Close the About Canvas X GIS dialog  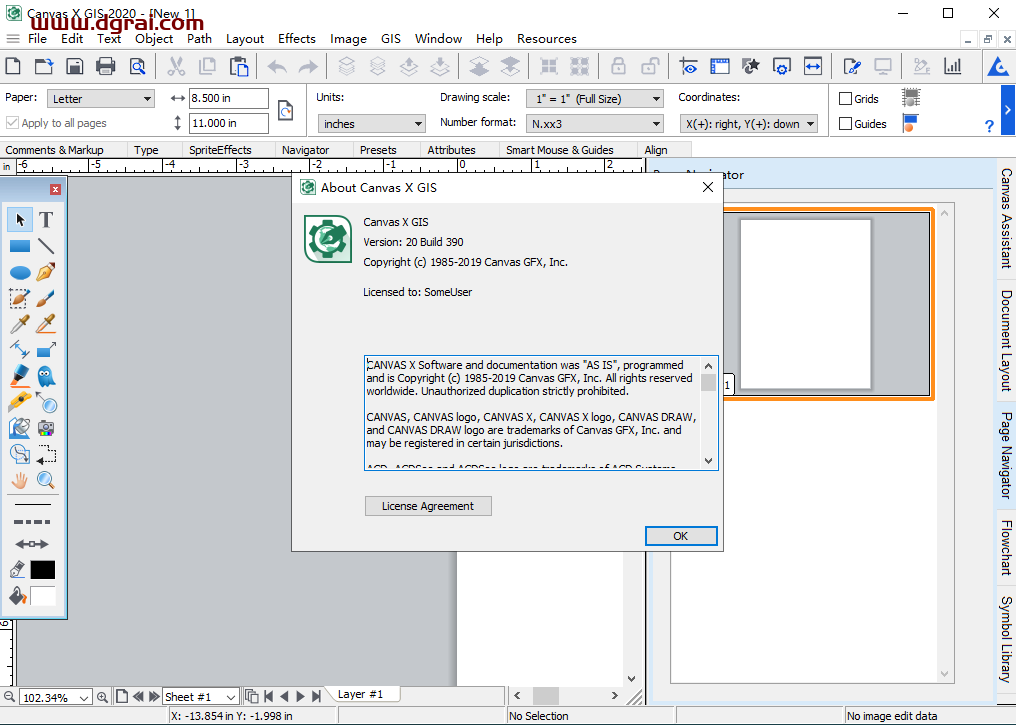click(708, 187)
